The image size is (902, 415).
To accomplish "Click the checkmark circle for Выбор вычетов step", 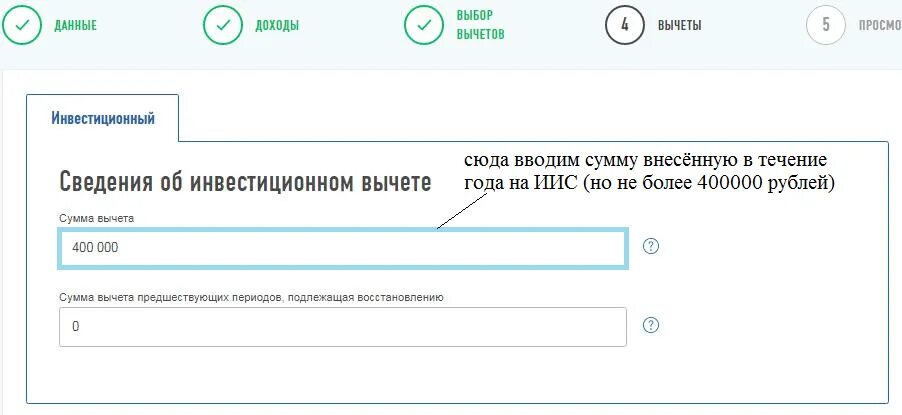I will click(424, 25).
